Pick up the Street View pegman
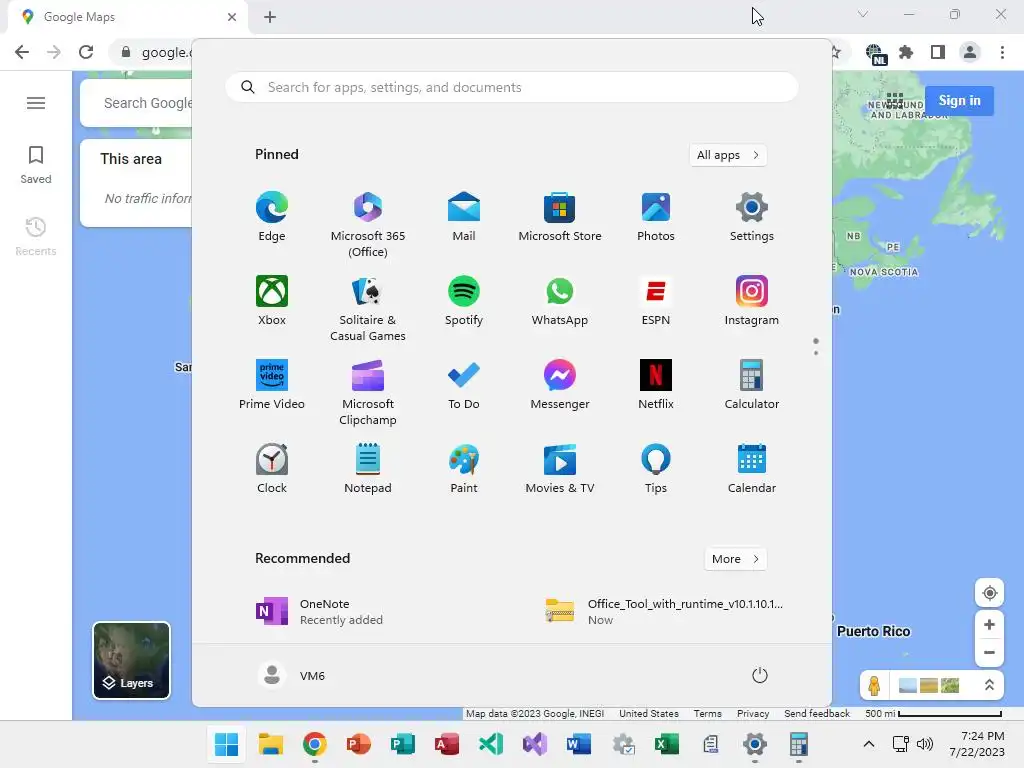The height and width of the screenshot is (768, 1024). pyautogui.click(x=874, y=685)
